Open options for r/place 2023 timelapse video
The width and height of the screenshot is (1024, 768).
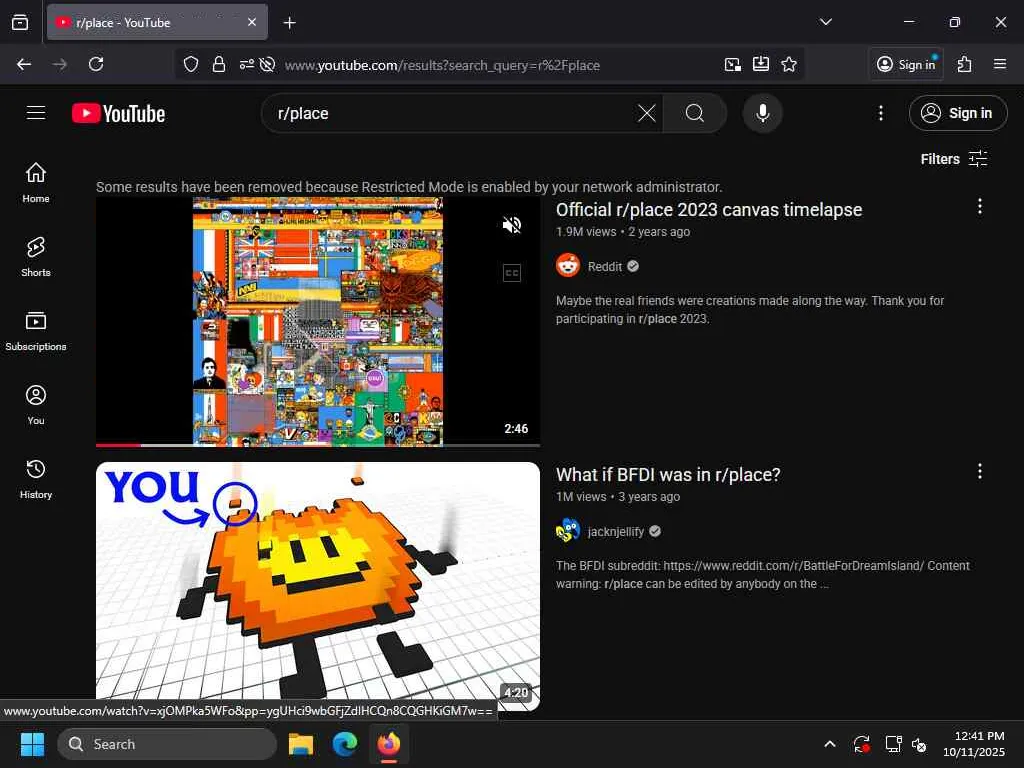click(980, 206)
